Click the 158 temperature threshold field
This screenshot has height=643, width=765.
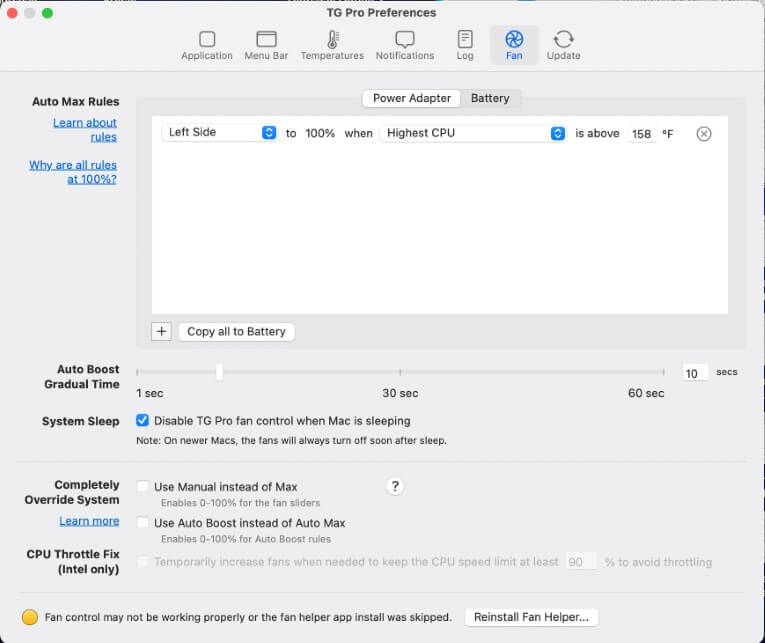click(x=641, y=134)
